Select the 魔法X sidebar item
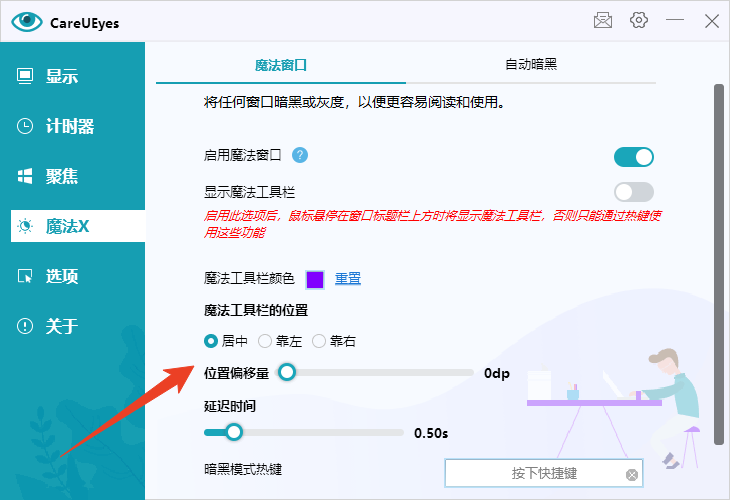Image resolution: width=730 pixels, height=500 pixels. click(x=68, y=226)
